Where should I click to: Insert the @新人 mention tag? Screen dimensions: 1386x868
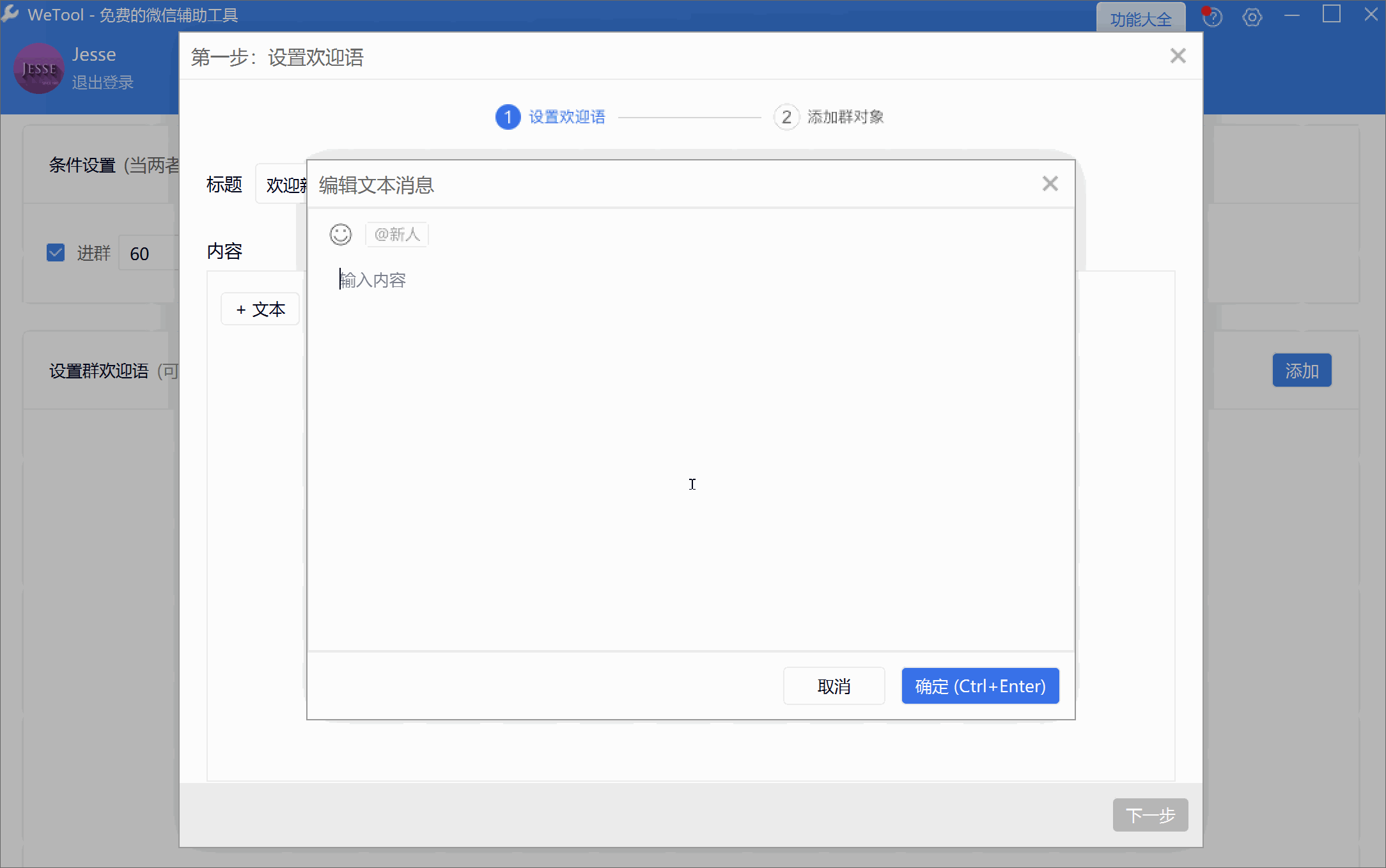(x=397, y=235)
